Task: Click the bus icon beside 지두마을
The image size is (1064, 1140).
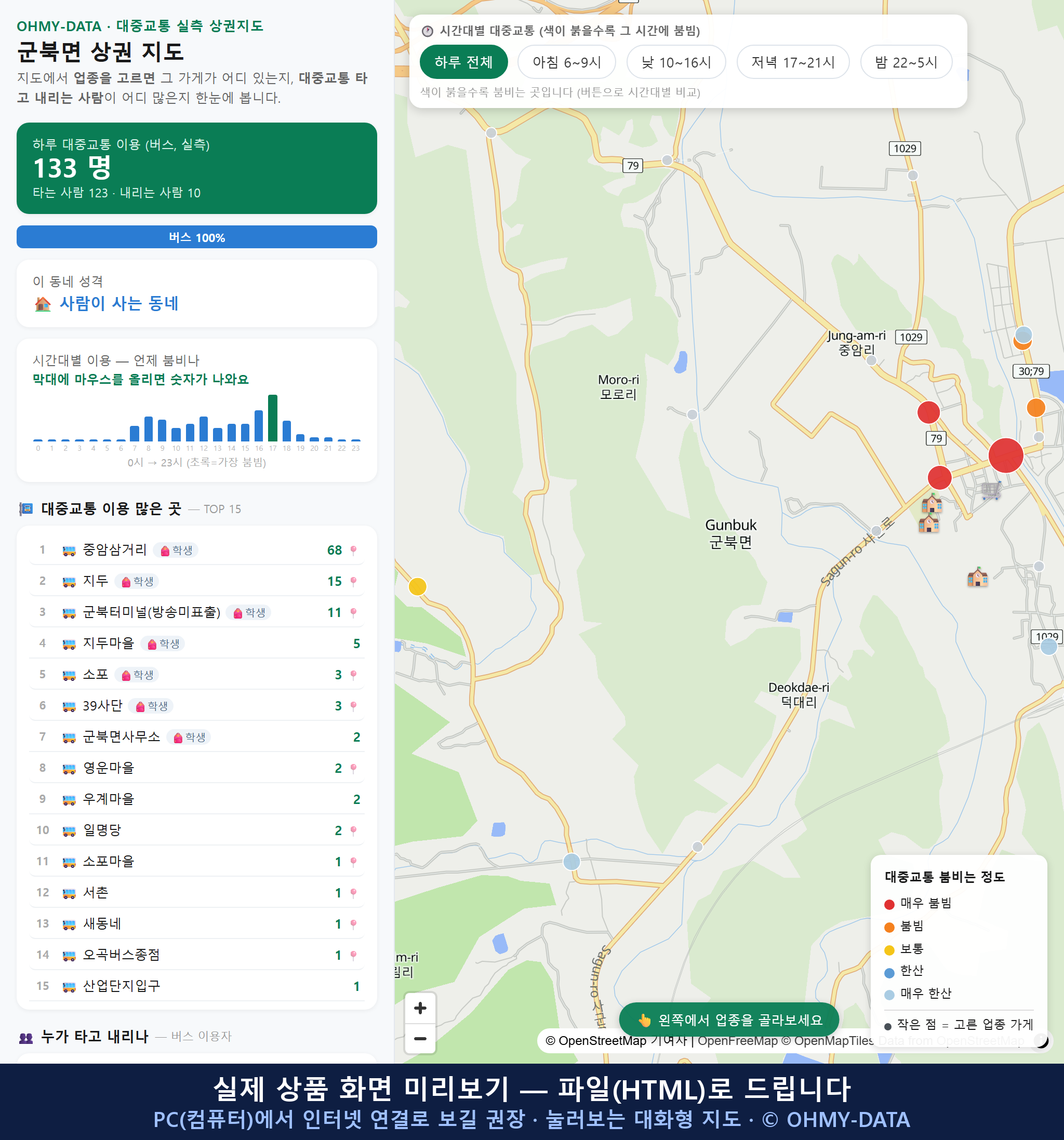Action: coord(69,644)
